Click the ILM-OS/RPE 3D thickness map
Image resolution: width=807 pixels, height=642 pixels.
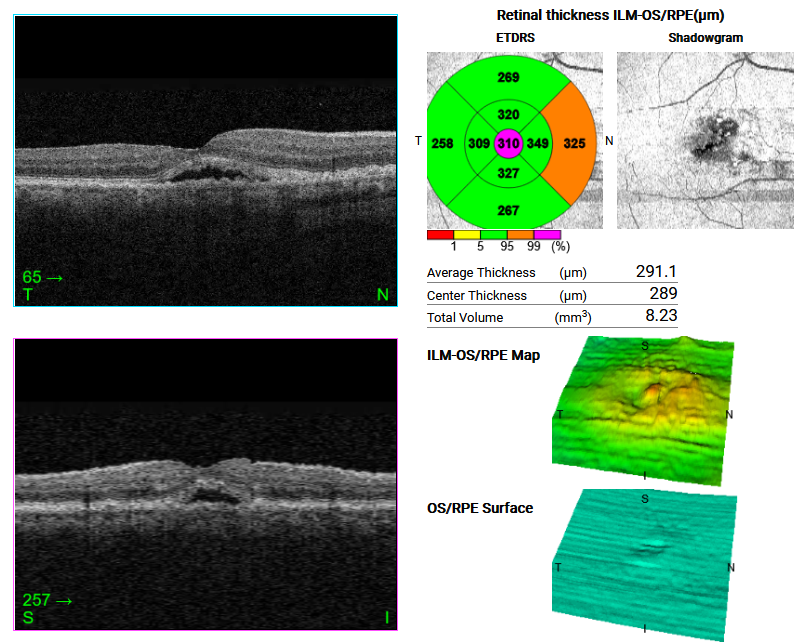click(643, 411)
